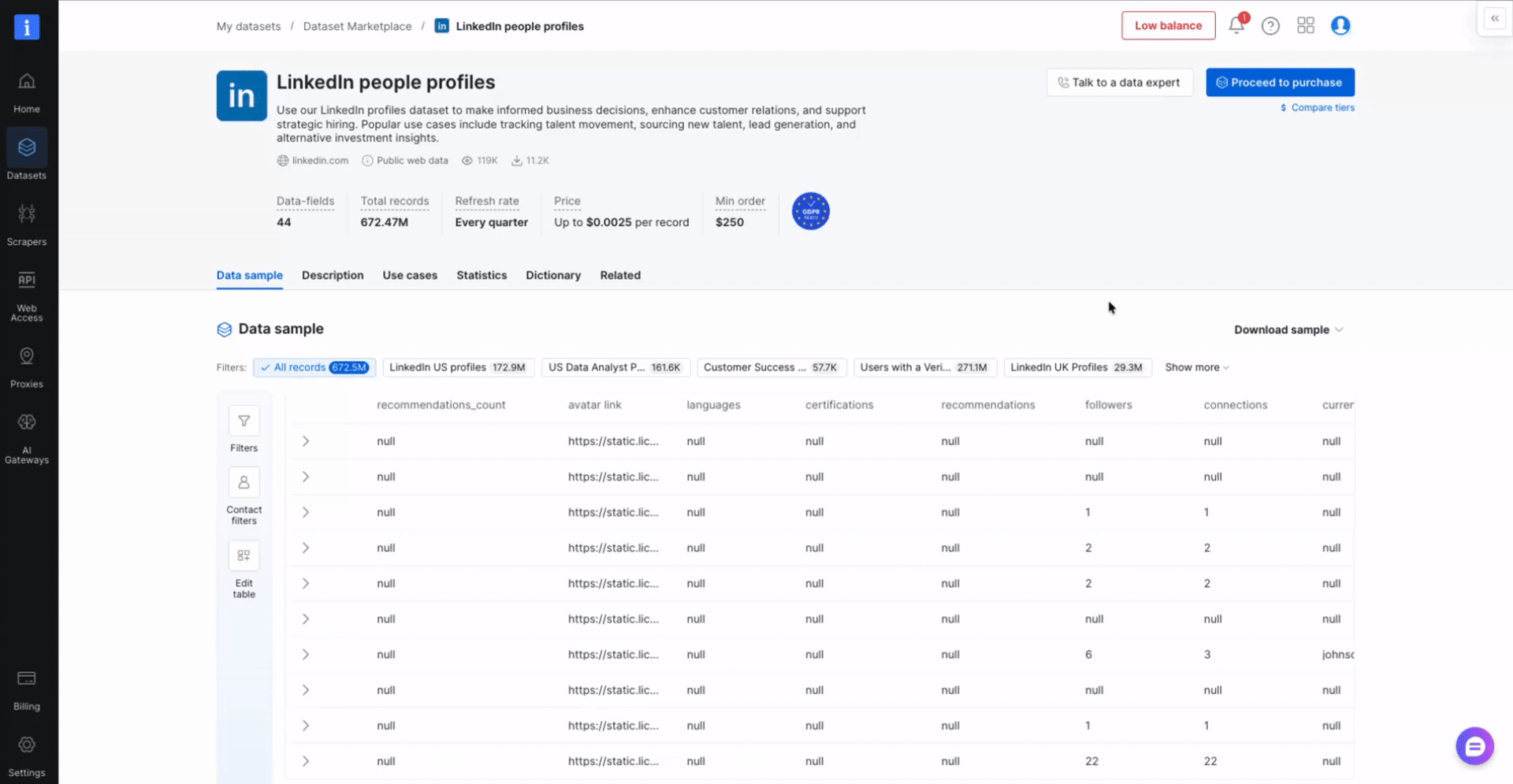Click the Data sample heading icon
The image size is (1513, 784).
pyautogui.click(x=225, y=329)
